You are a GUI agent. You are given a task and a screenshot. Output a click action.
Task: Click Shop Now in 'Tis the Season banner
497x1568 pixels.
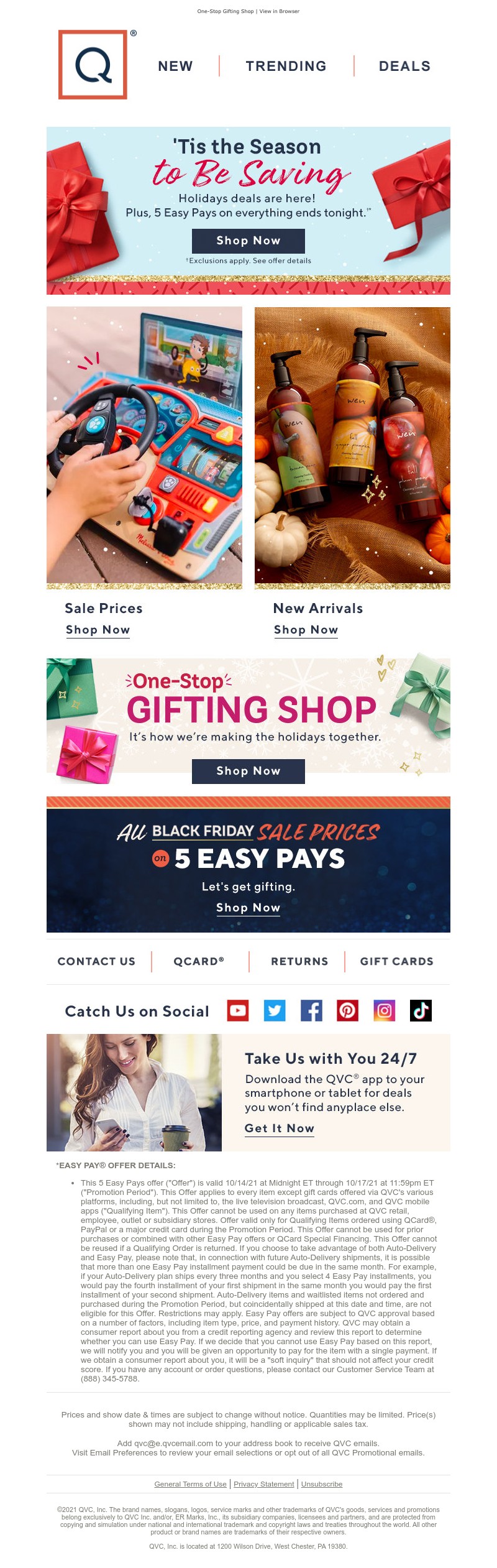coord(248,241)
